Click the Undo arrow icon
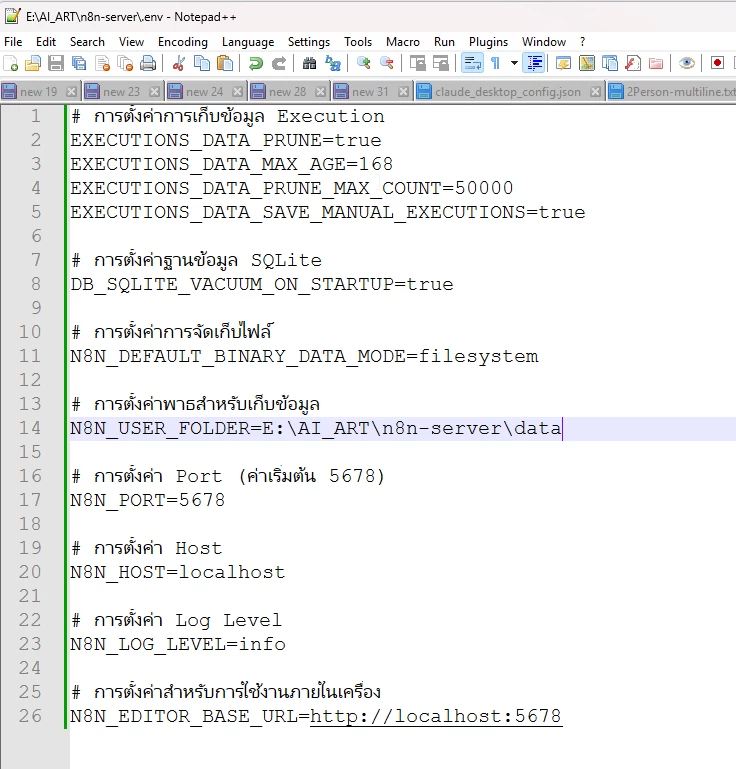Viewport: 736px width, 769px height. click(x=256, y=63)
